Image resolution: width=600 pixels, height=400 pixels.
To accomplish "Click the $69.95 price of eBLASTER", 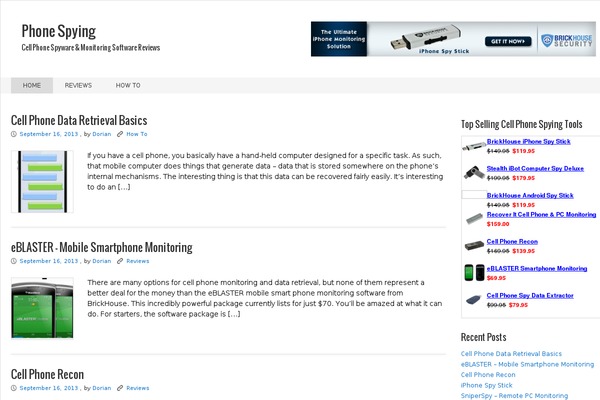I will (496, 278).
